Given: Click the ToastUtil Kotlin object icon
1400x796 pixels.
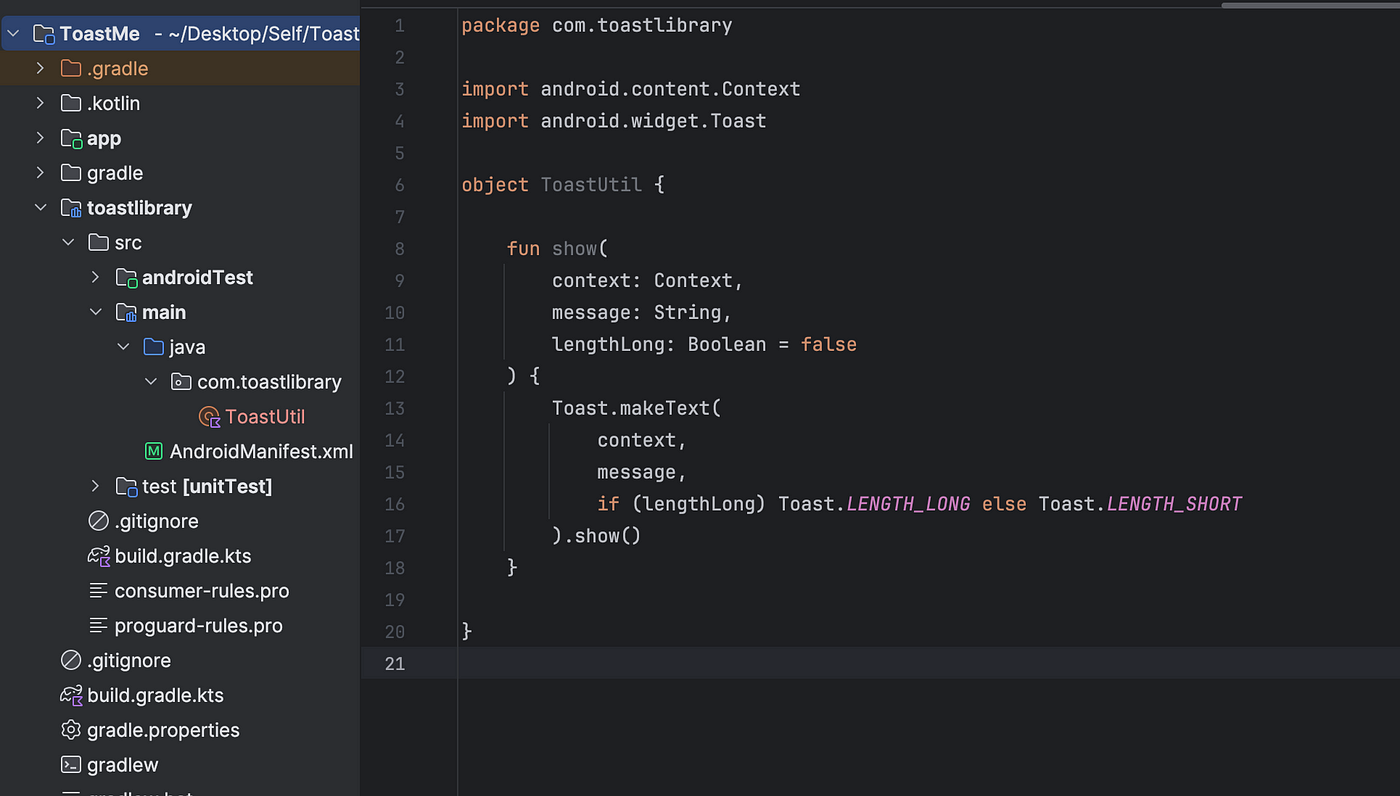Looking at the screenshot, I should click(209, 417).
